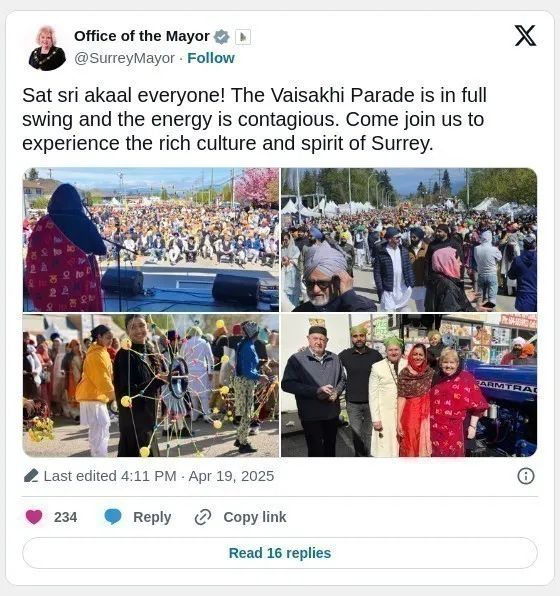Click the Reply label
Image resolution: width=560 pixels, height=596 pixels.
[152, 517]
